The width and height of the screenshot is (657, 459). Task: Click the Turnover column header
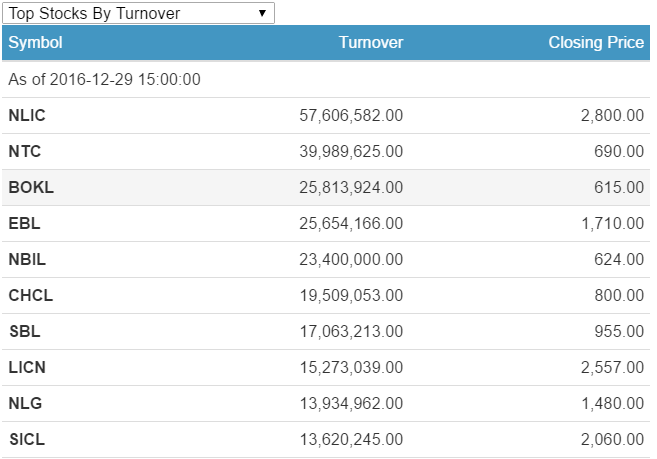(371, 42)
